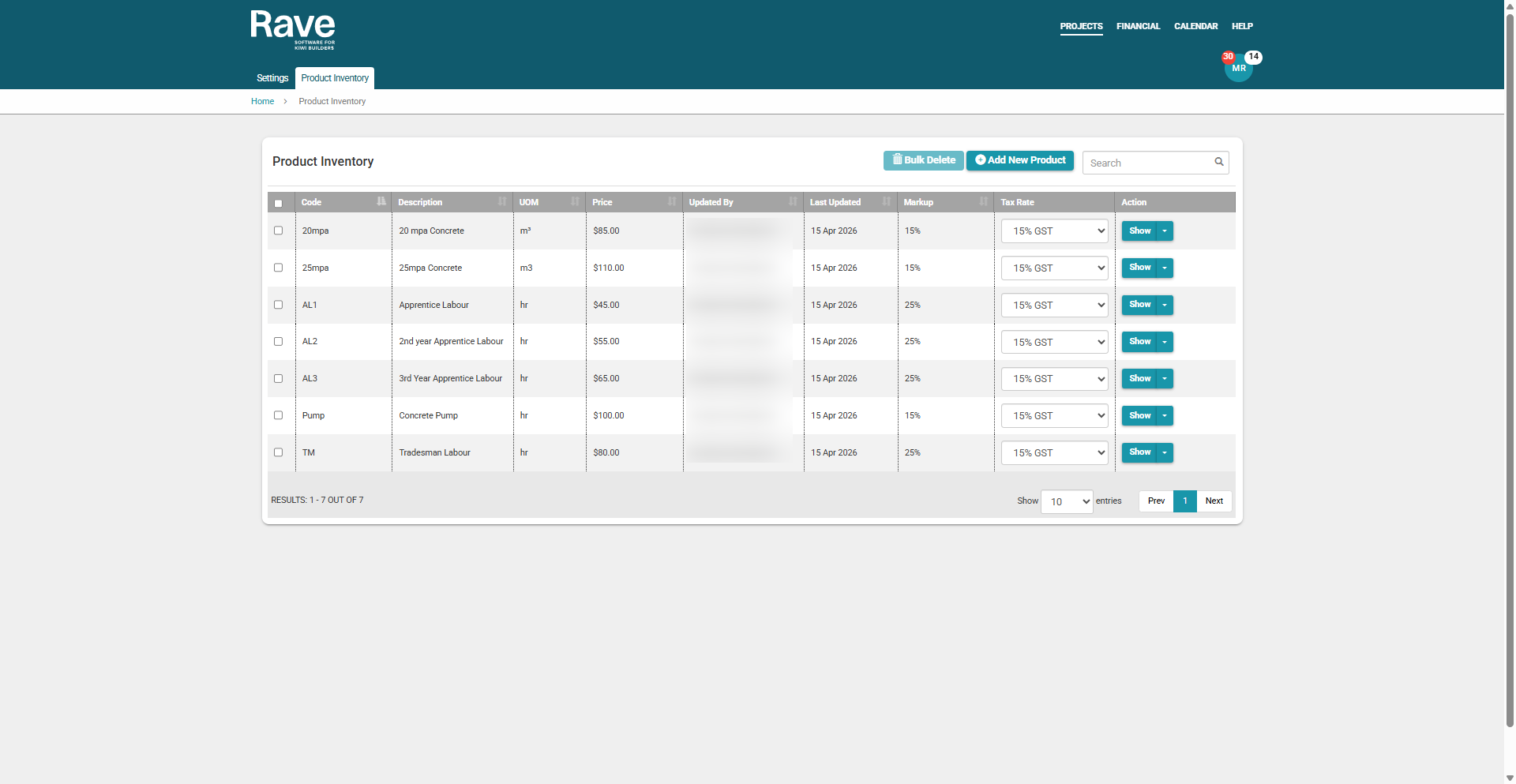1516x784 pixels.
Task: Select page 1 in pagination
Action: (1185, 501)
